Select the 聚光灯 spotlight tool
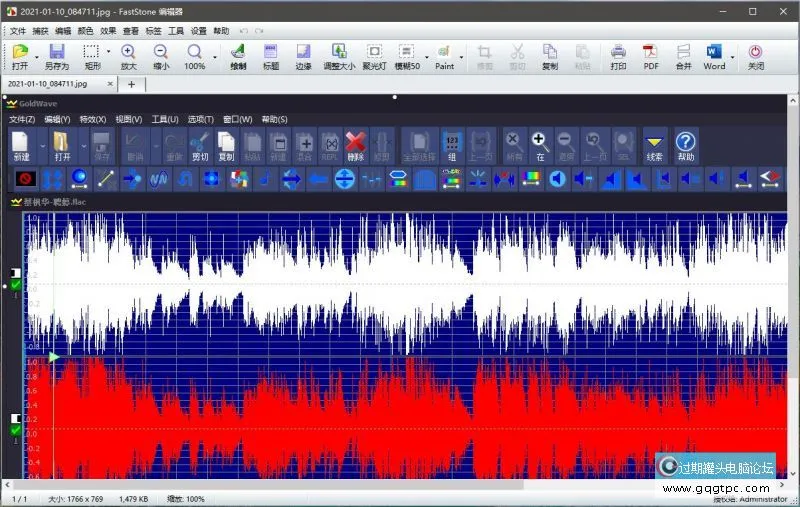 pos(374,55)
